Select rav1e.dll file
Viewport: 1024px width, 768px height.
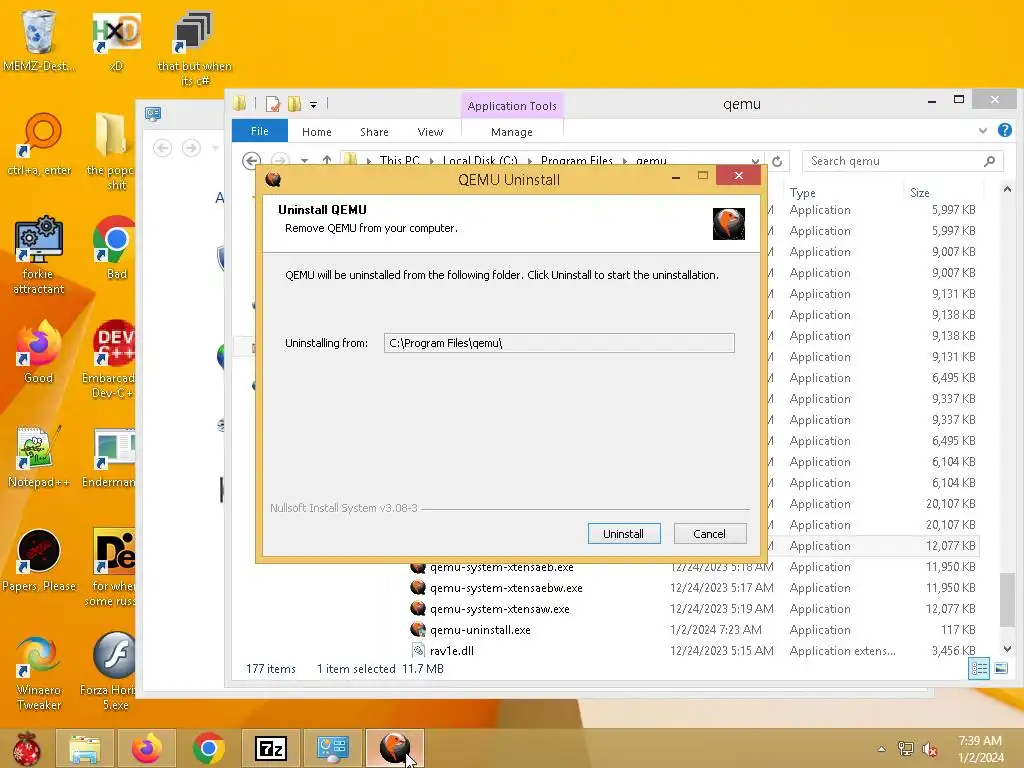[x=452, y=650]
